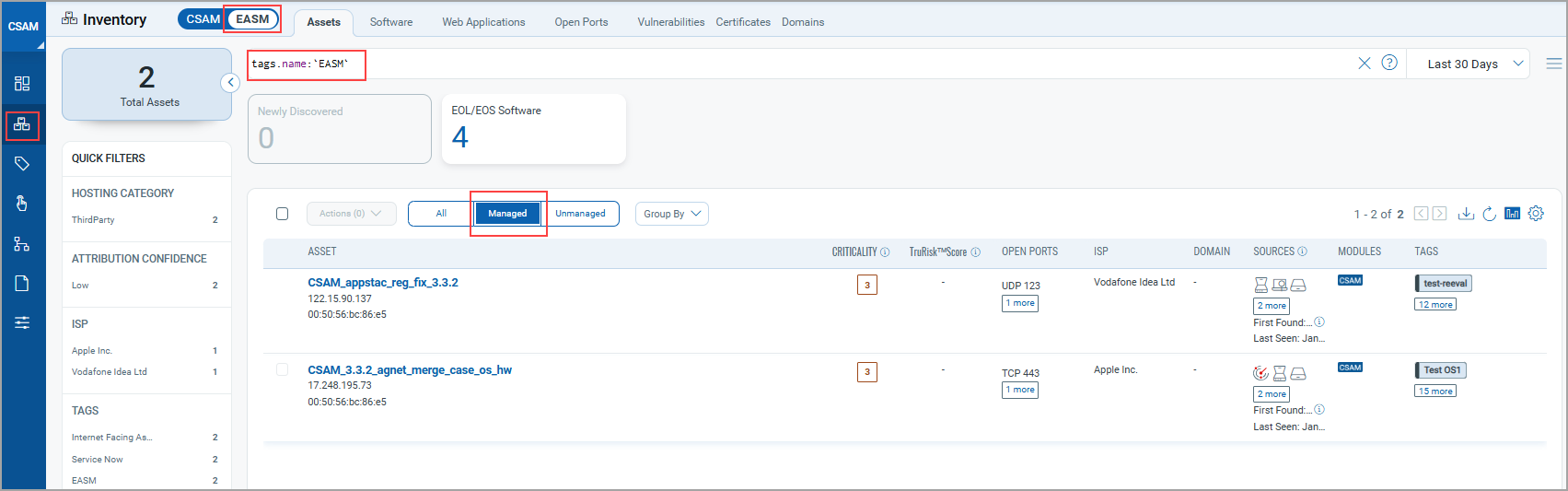1568x491 pixels.
Task: Clear the search query with X icon
Action: (1365, 64)
